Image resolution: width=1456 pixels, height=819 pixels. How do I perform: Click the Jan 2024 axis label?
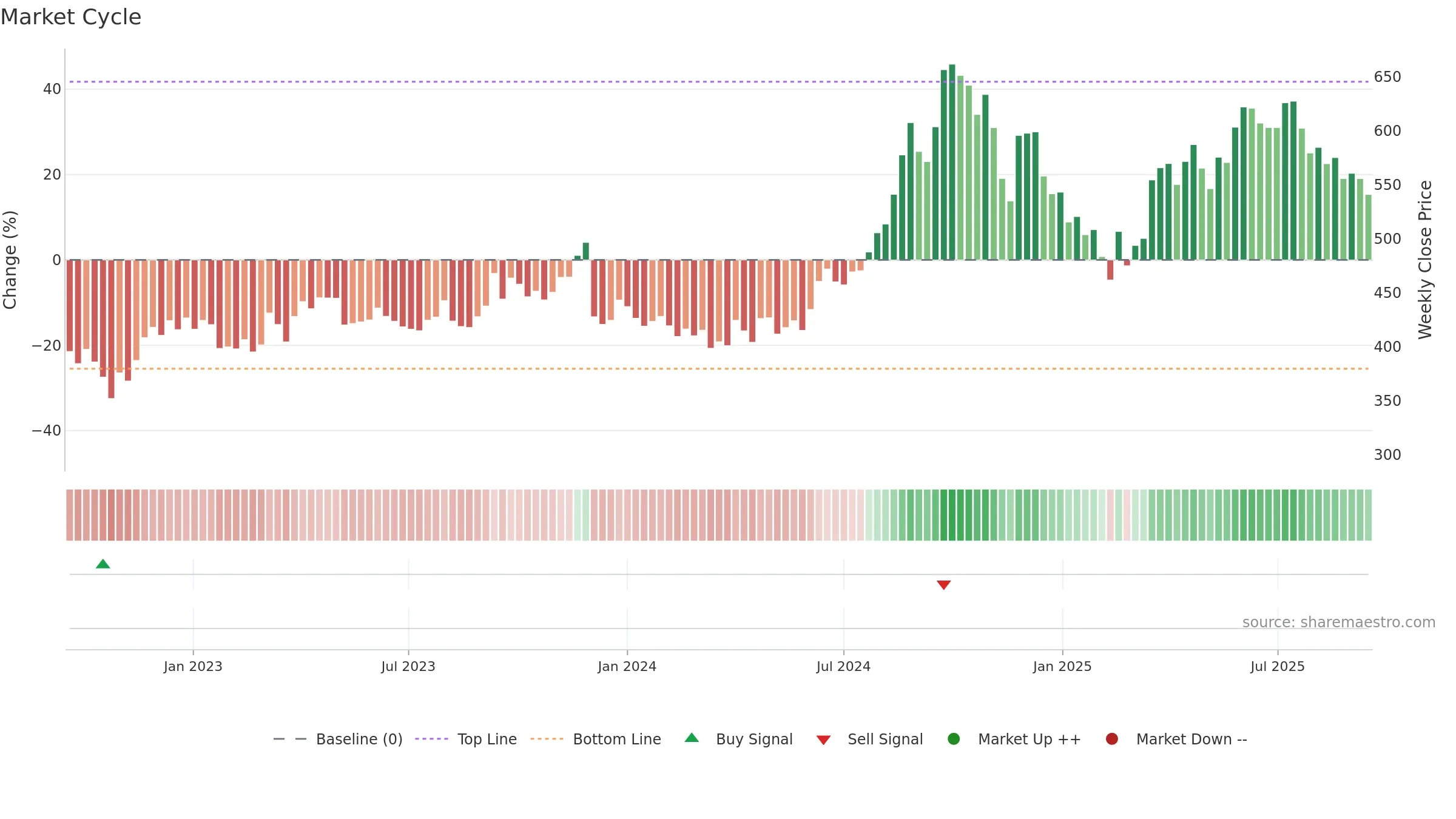627,666
